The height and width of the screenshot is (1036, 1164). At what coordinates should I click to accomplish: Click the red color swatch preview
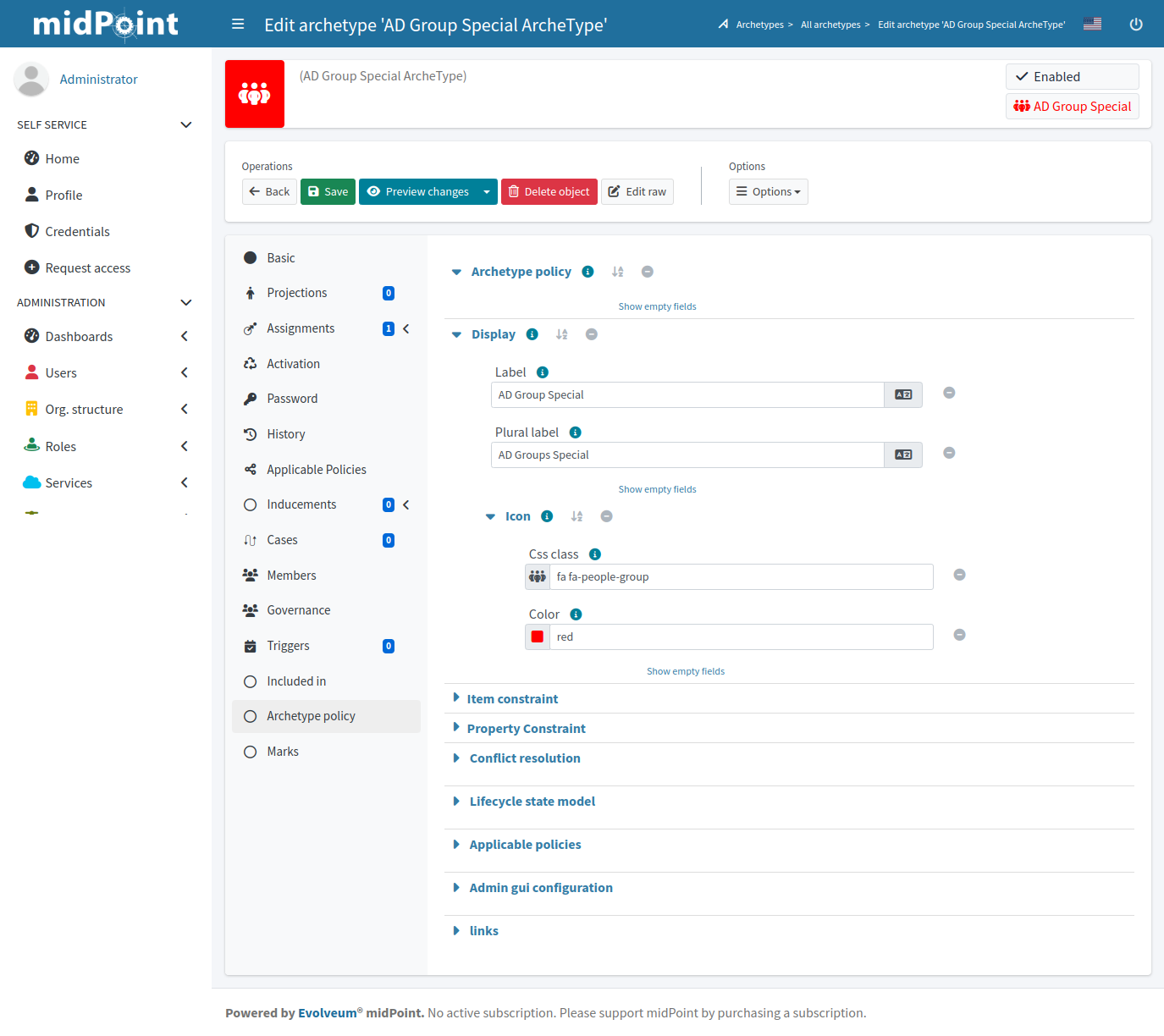coord(538,637)
